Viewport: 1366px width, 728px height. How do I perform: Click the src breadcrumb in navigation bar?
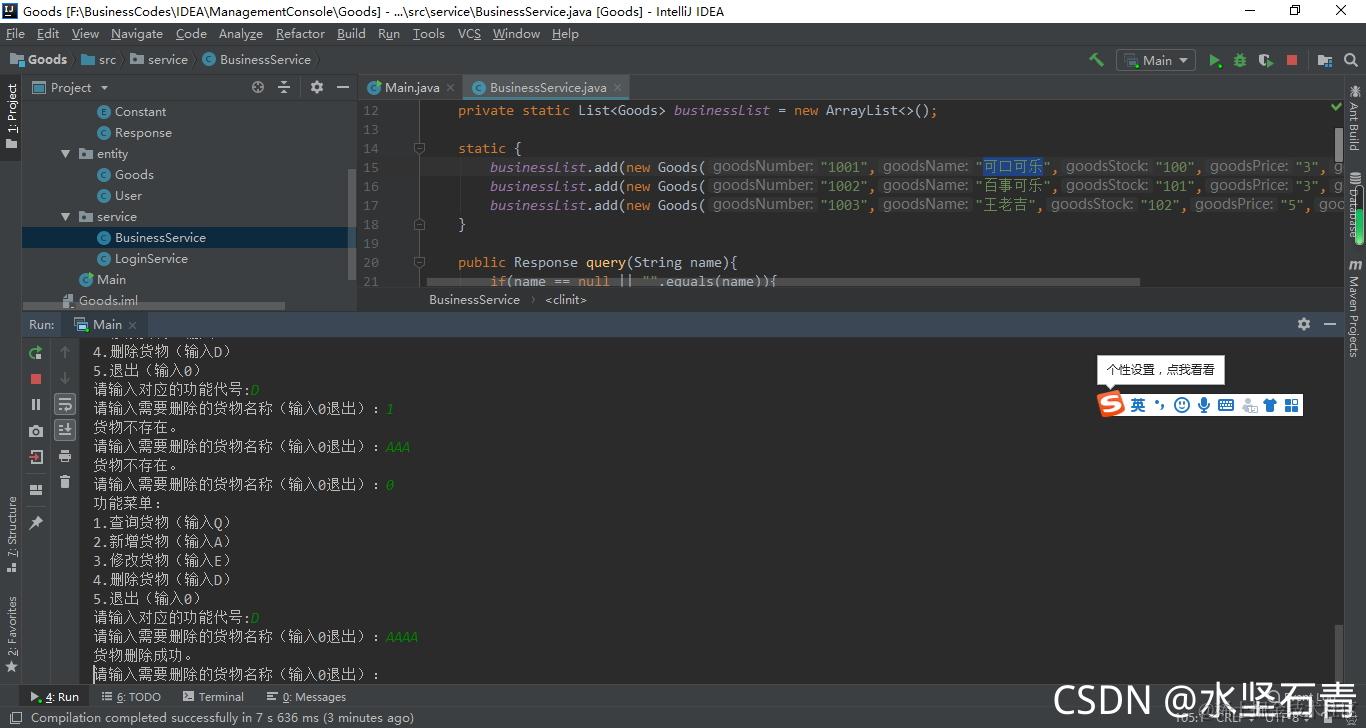(98, 60)
